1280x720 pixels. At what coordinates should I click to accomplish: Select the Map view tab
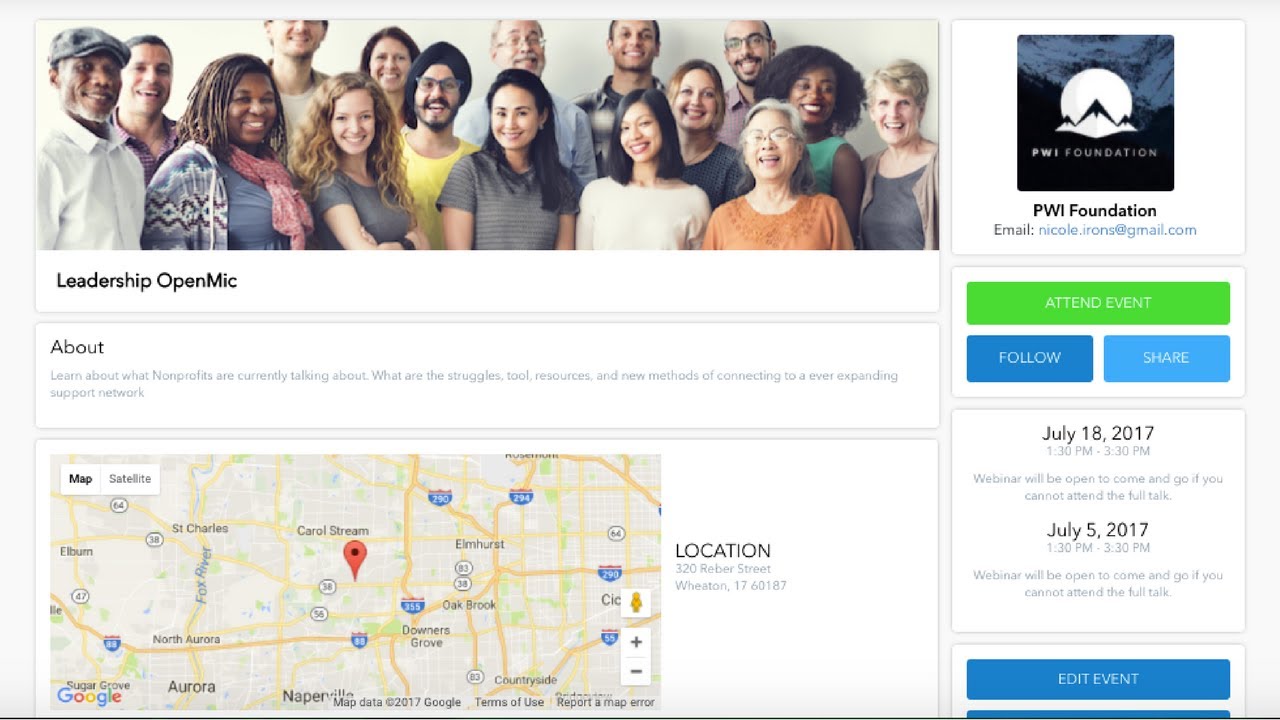tap(81, 479)
